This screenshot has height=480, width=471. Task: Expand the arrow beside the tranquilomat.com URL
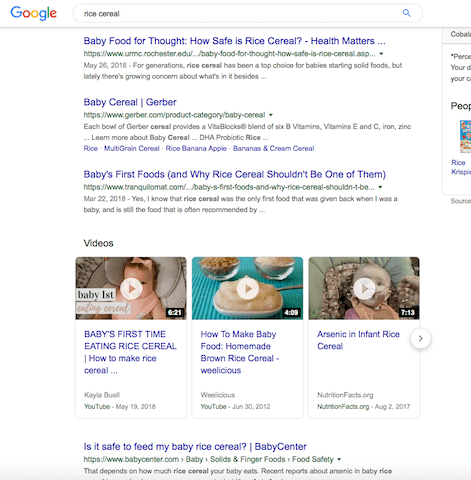(x=380, y=187)
